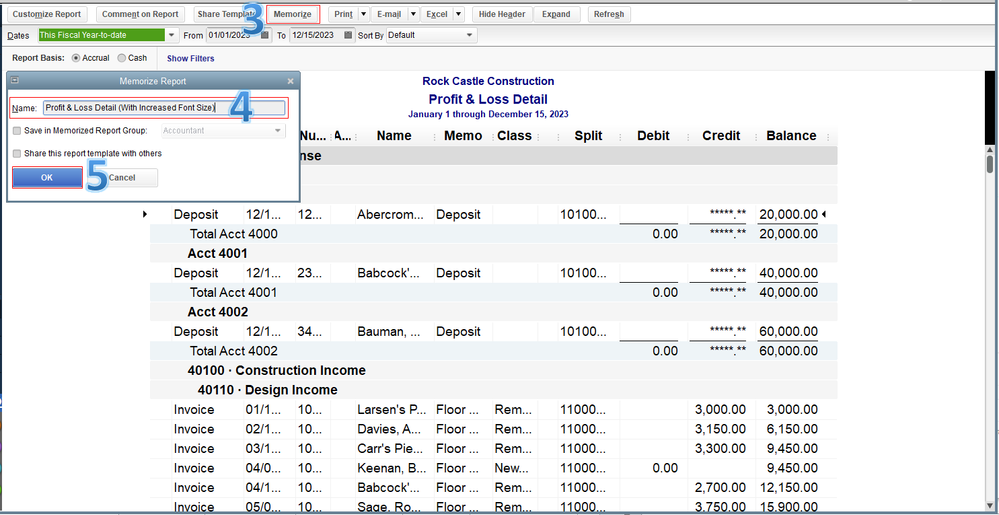Open the Sort By dropdown
This screenshot has width=999, height=515.
coord(470,35)
